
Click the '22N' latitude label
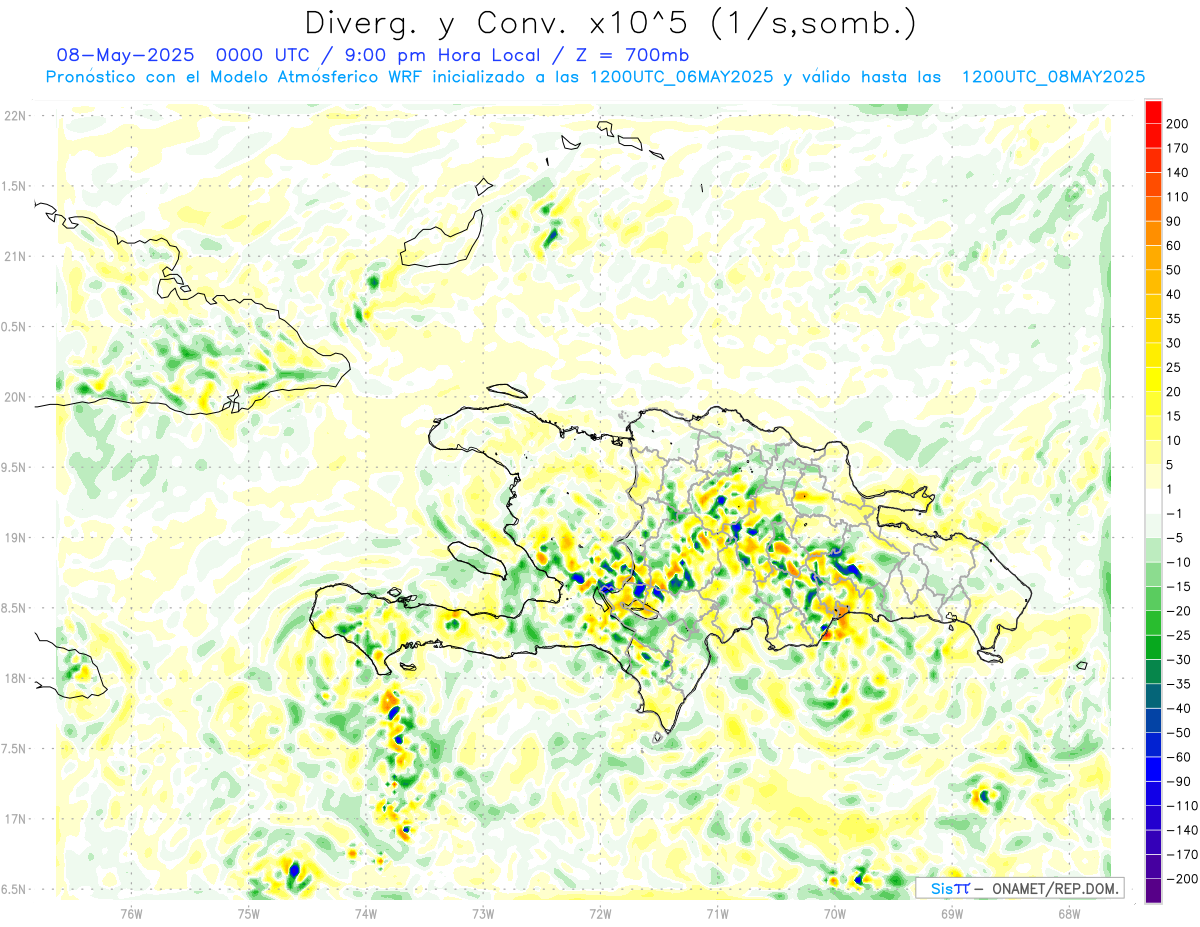(x=15, y=116)
